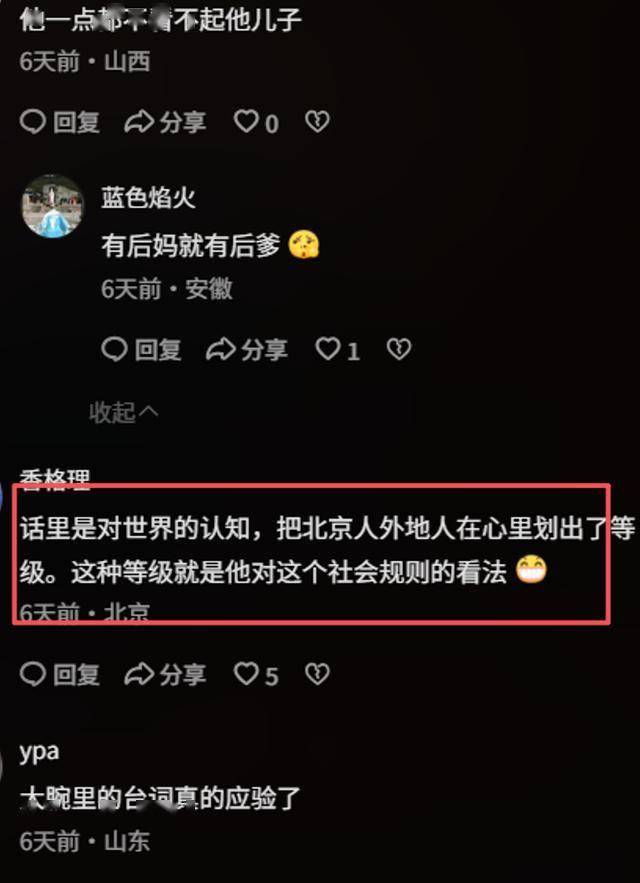Share 蓝色焰火's comment

click(x=247, y=350)
